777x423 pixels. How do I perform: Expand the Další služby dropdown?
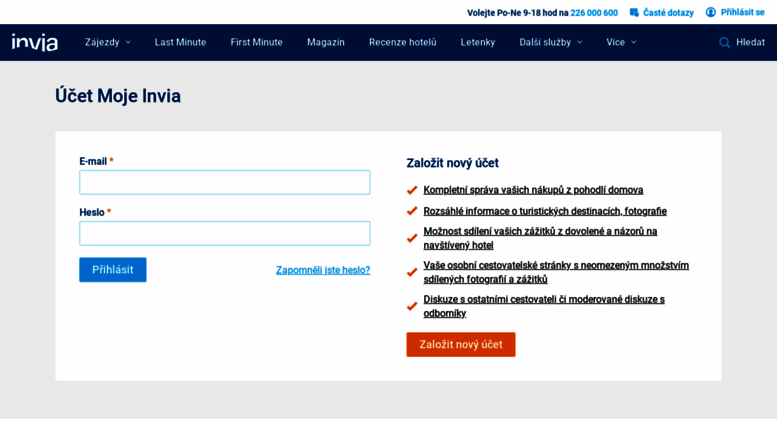click(551, 43)
